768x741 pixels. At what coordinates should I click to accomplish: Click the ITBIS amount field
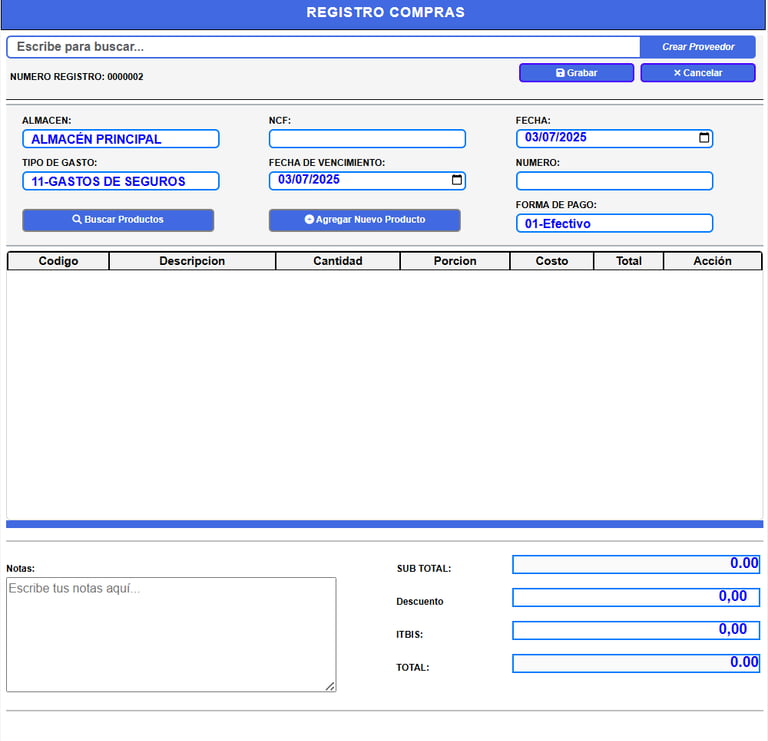pyautogui.click(x=636, y=630)
